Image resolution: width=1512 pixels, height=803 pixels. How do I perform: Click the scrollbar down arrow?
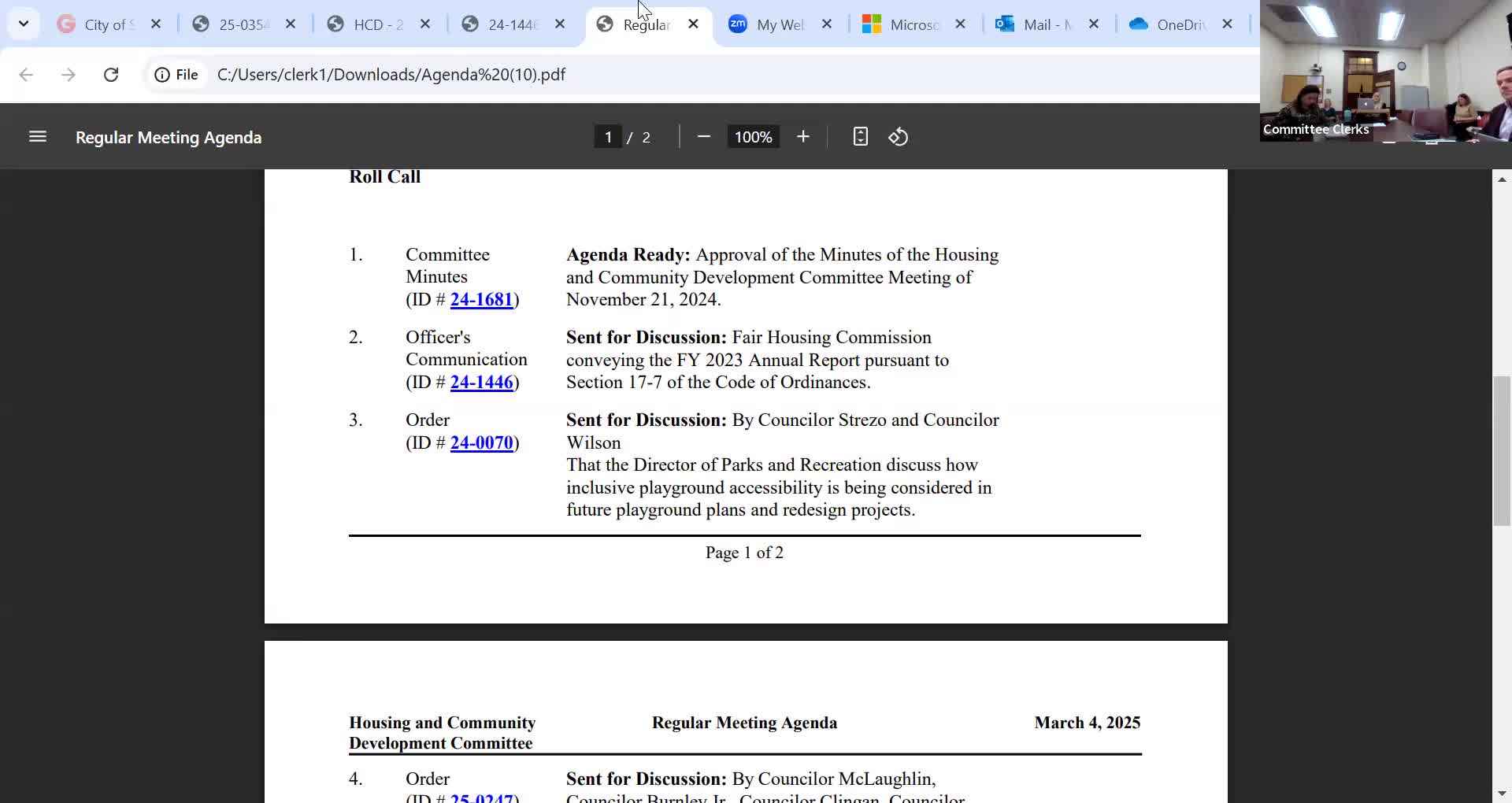pos(1502,794)
